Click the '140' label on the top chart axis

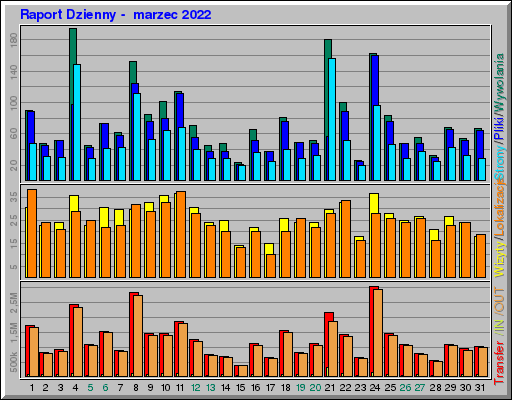pos(14,71)
